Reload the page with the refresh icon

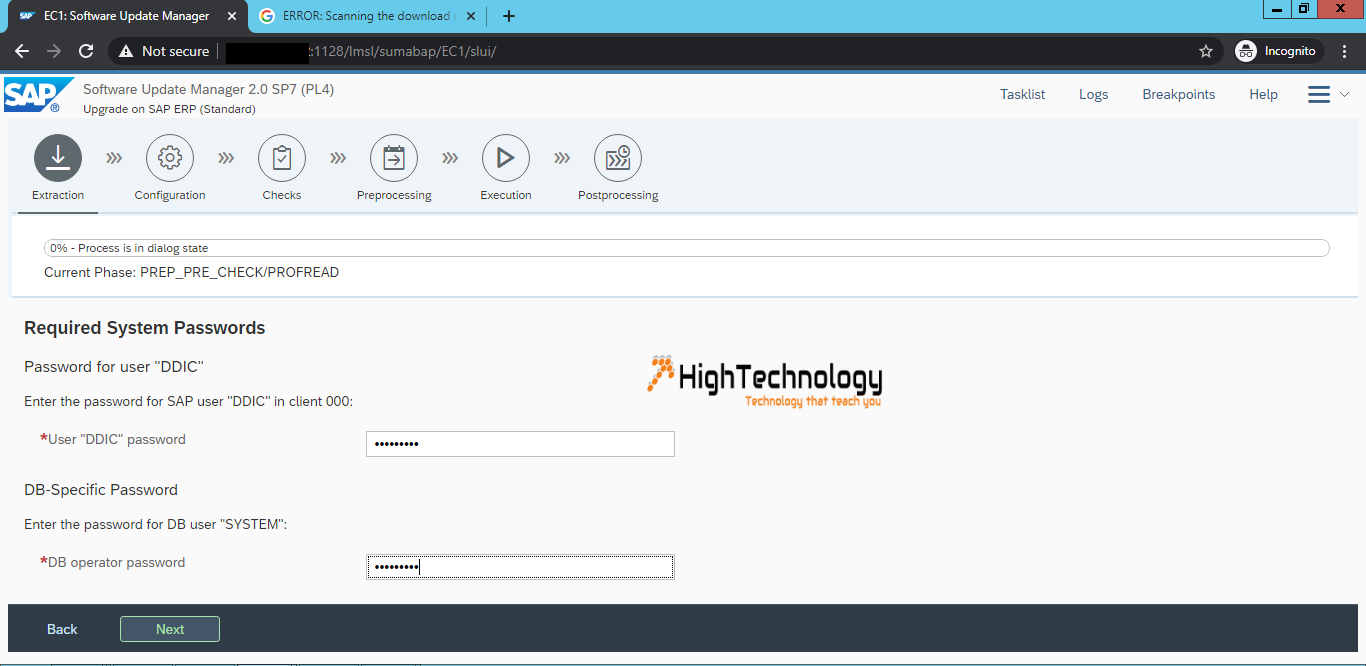click(x=86, y=51)
